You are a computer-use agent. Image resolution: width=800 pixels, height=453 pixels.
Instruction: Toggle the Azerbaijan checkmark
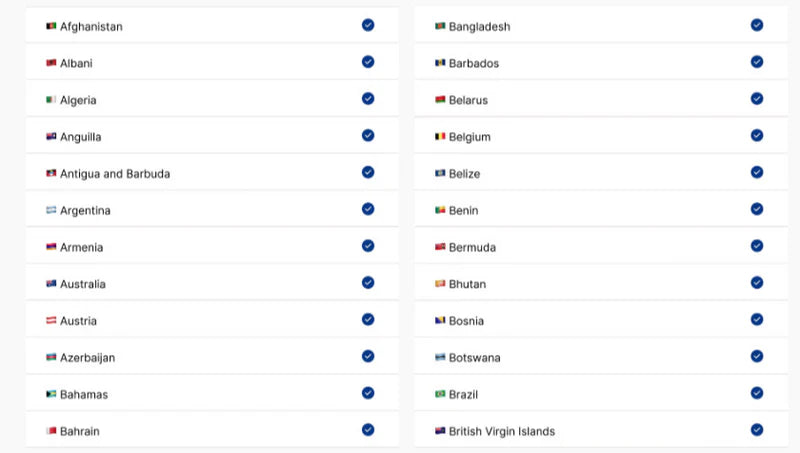pos(368,356)
